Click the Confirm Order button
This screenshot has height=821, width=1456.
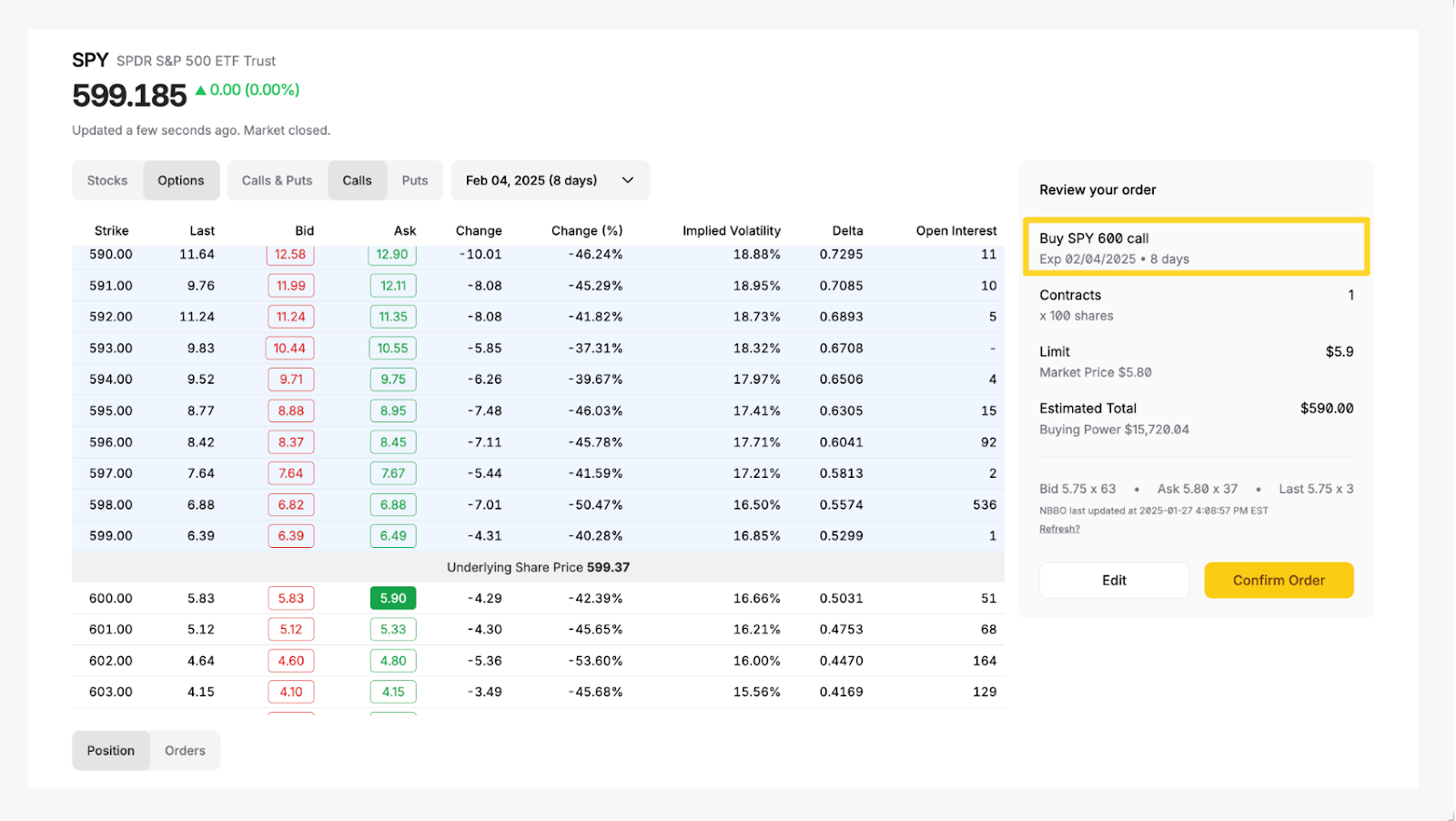pos(1279,580)
